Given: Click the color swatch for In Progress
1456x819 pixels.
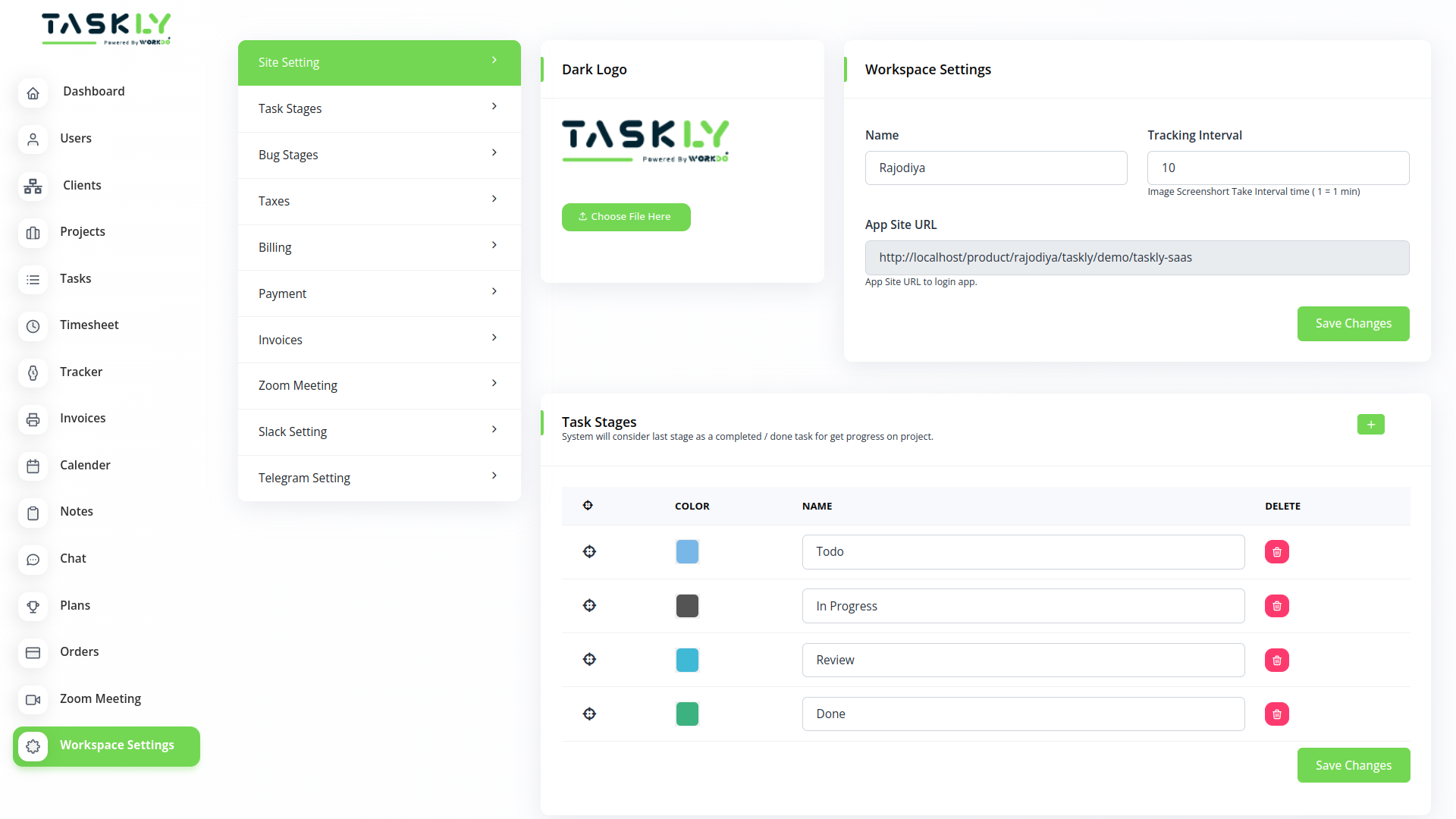Looking at the screenshot, I should (687, 605).
